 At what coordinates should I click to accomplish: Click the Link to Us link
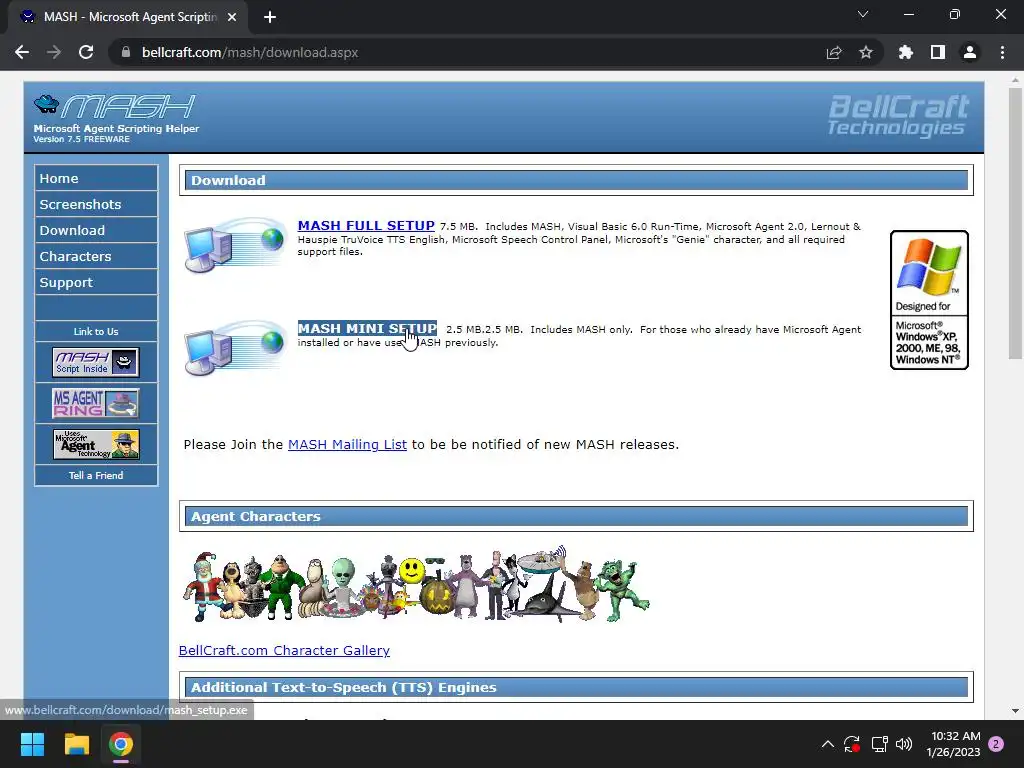point(96,331)
